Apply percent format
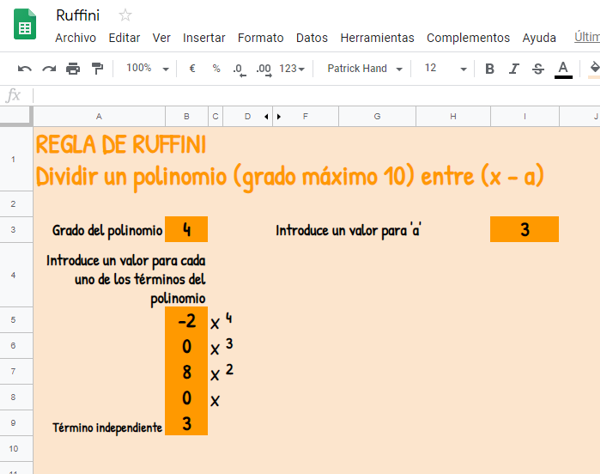Screen dimensions: 600x474 pyautogui.click(x=217, y=68)
